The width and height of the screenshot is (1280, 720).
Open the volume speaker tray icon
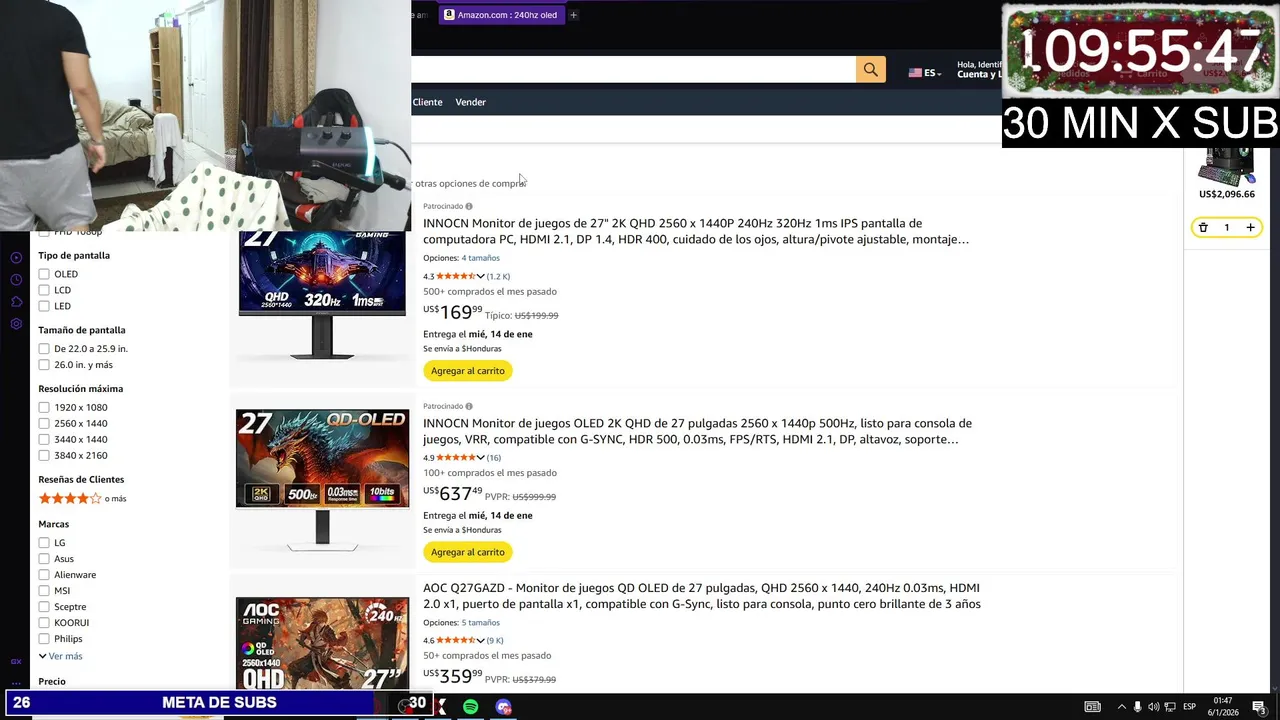coord(1154,707)
